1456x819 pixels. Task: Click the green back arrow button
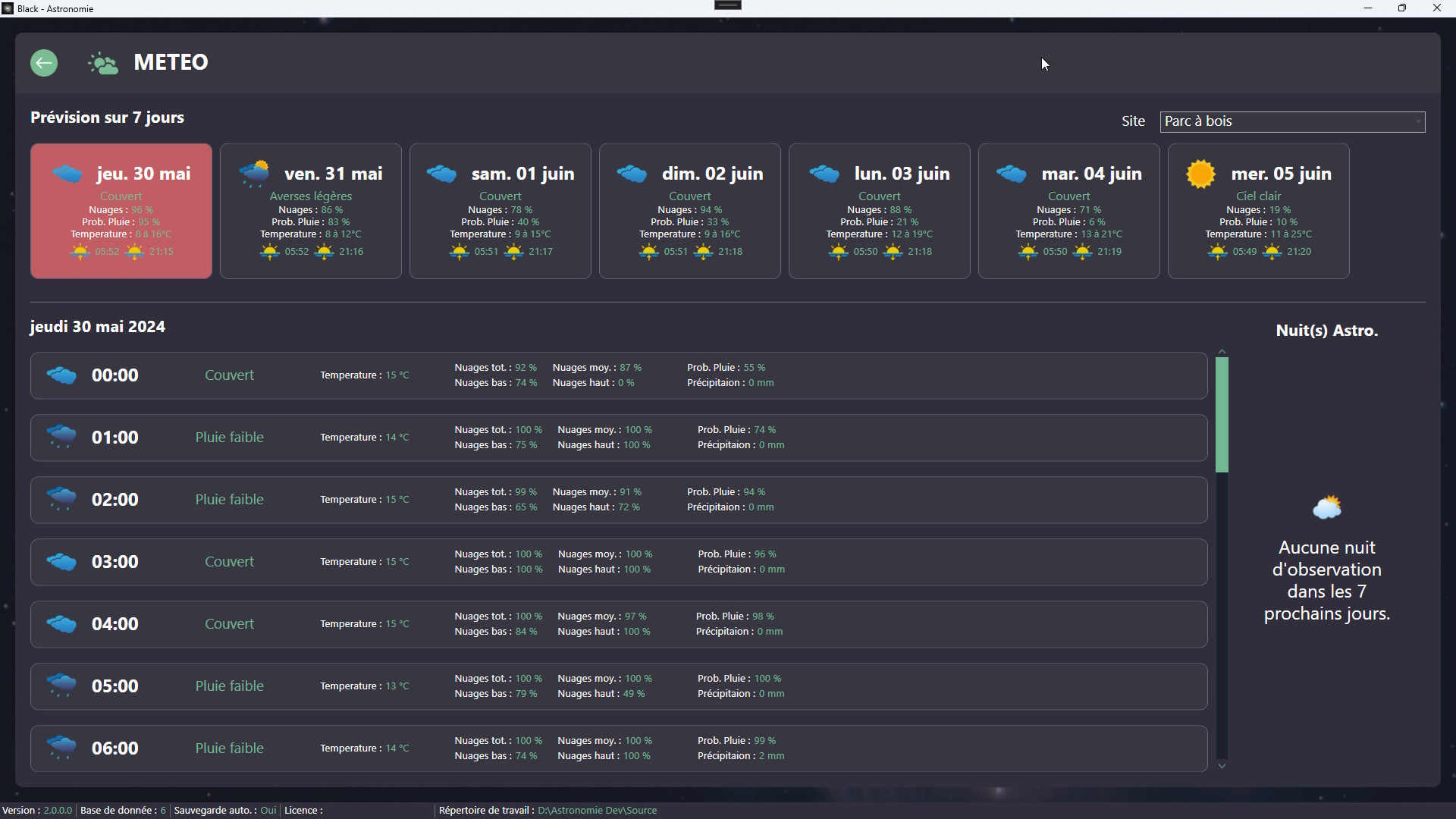pos(44,63)
